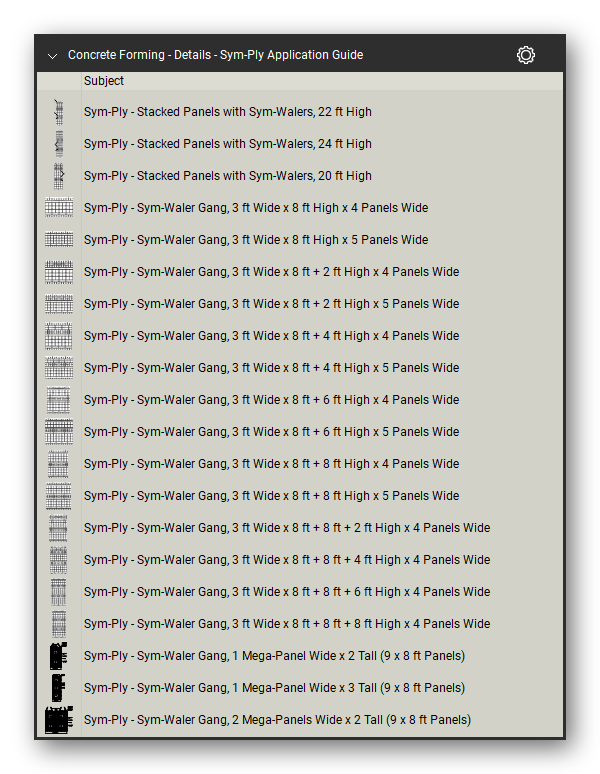Select Gang 1 Mega-Panel Wide x 3 Tall entry

[x=274, y=688]
